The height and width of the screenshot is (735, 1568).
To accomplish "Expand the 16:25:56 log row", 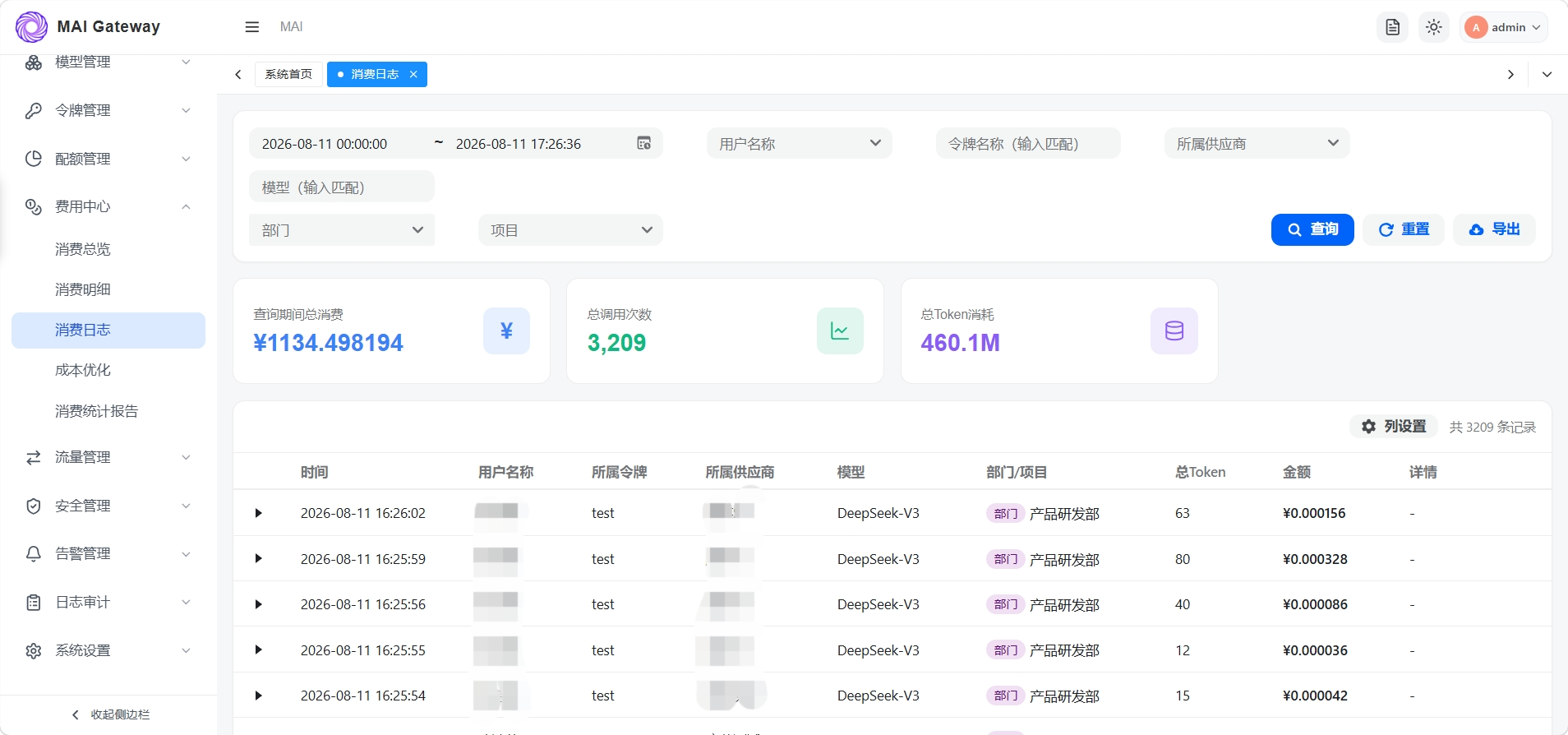I will 258,604.
